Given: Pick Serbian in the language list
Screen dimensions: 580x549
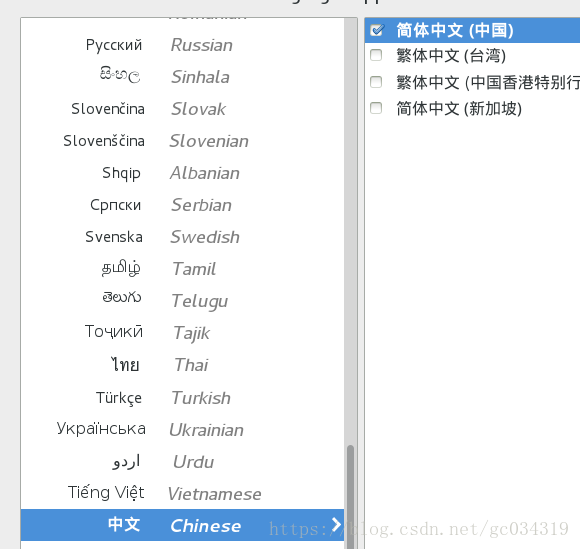Looking at the screenshot, I should 182,205.
